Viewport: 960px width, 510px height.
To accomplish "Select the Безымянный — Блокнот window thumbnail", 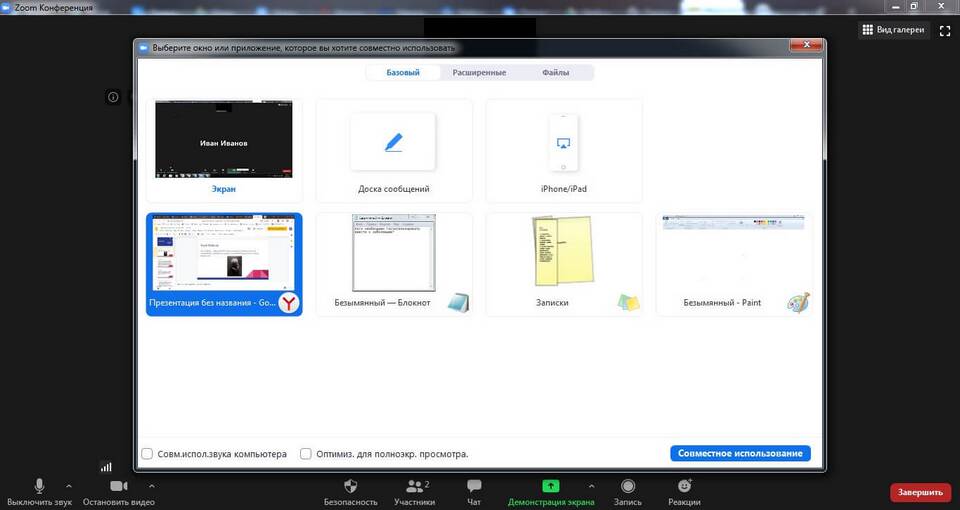I will pos(394,264).
